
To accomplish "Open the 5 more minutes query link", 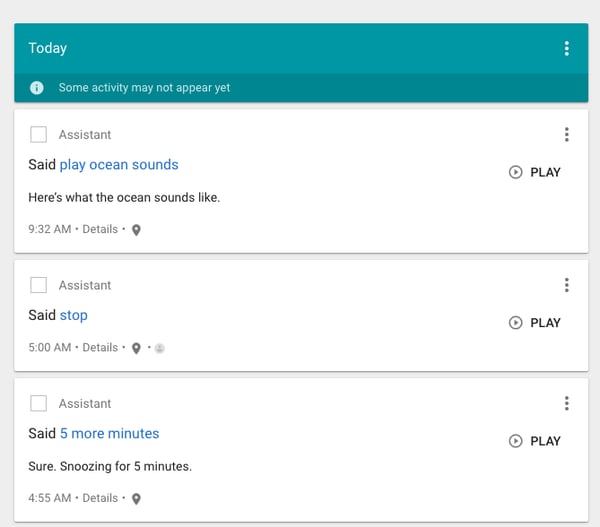I will pyautogui.click(x=109, y=434).
